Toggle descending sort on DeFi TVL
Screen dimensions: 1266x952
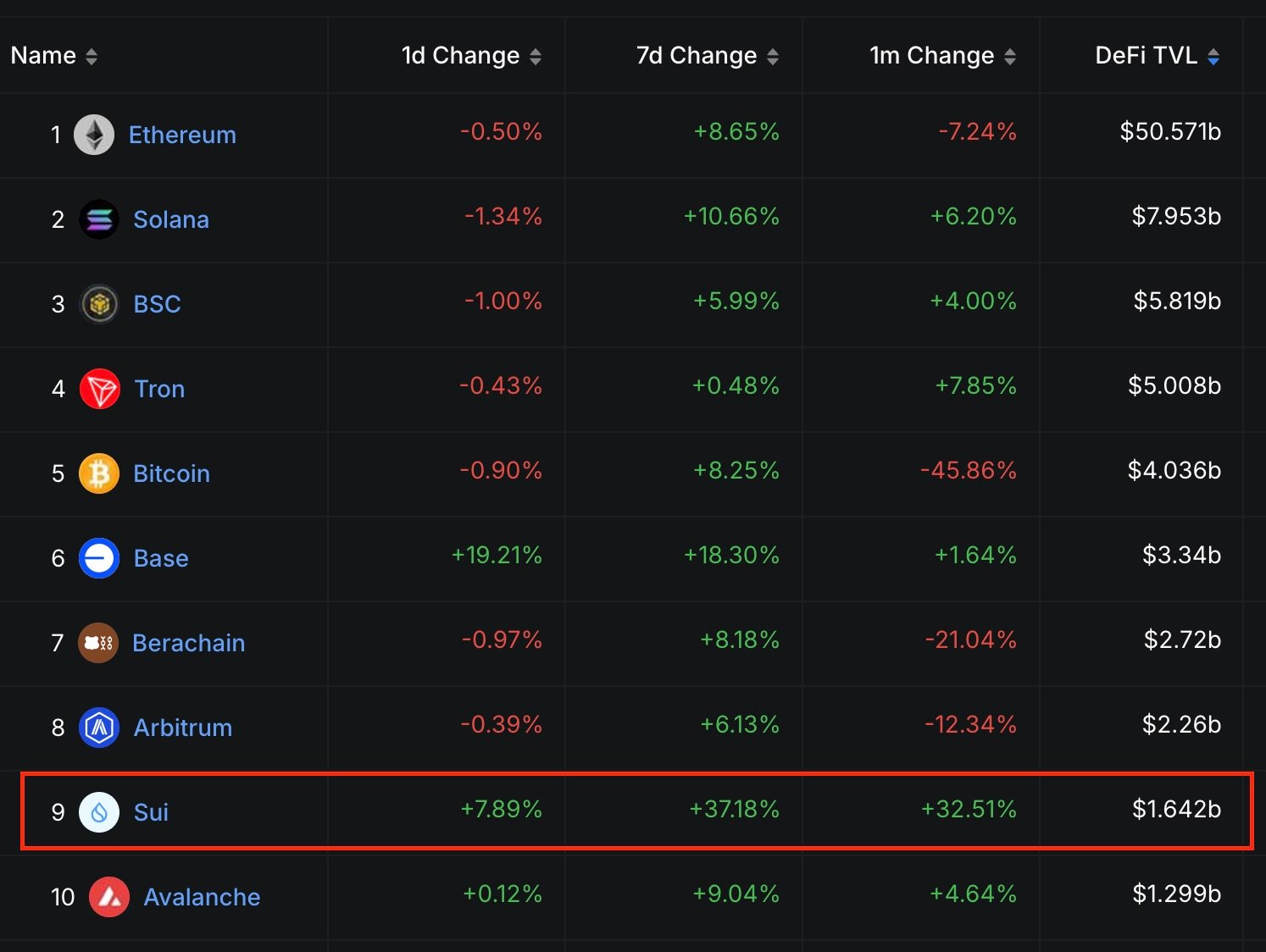1215,55
